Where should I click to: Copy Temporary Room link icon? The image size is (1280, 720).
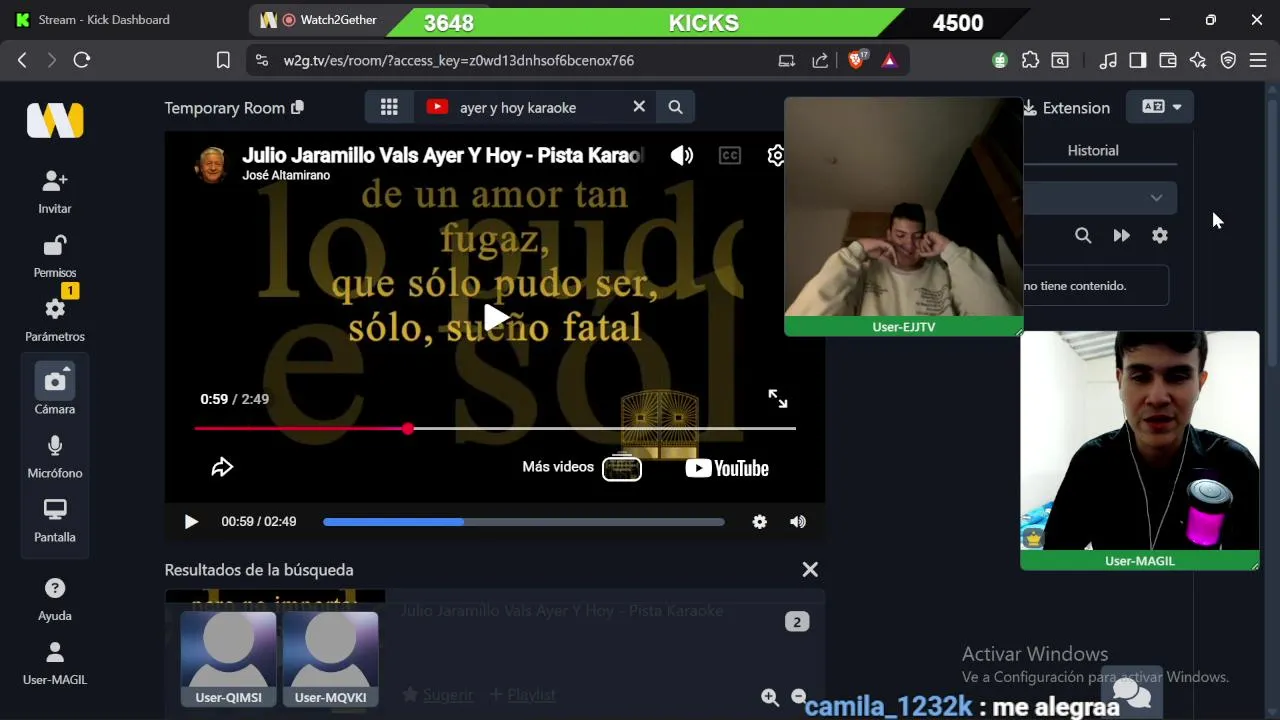point(297,107)
